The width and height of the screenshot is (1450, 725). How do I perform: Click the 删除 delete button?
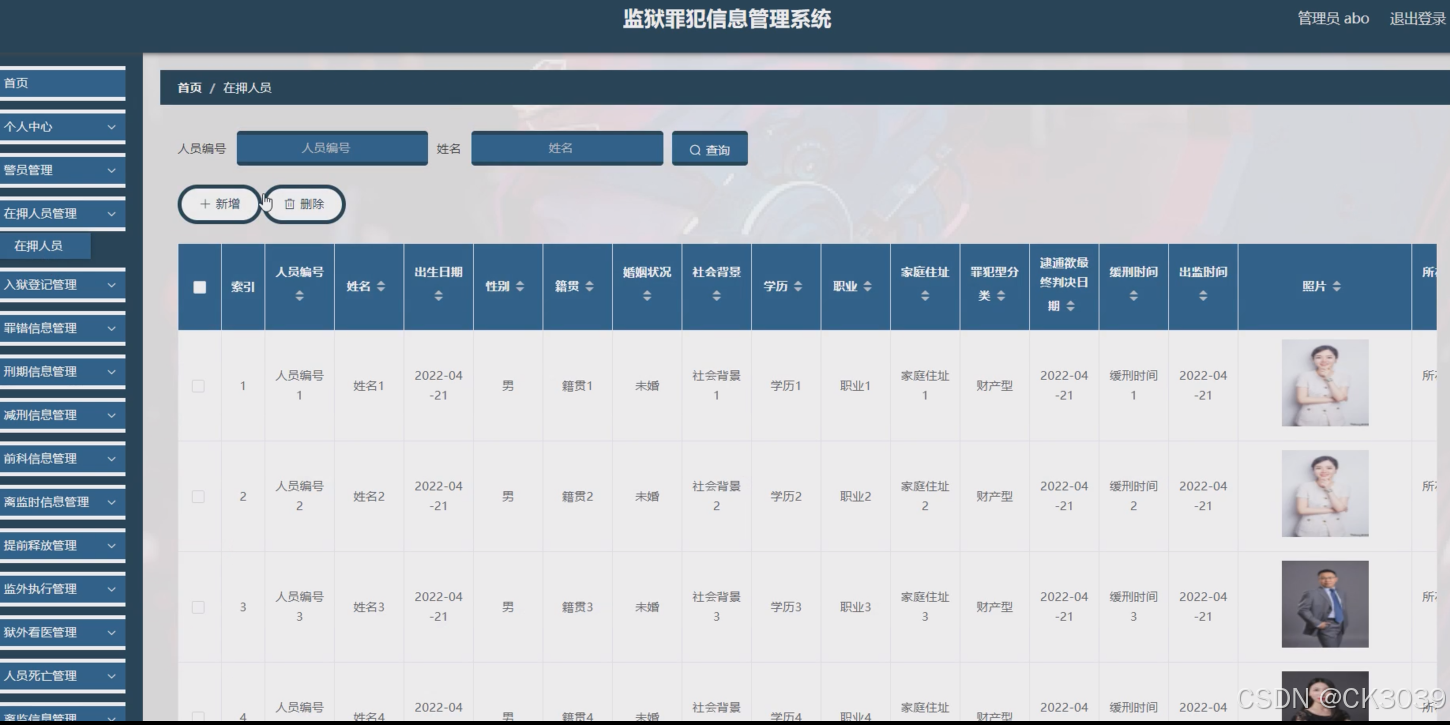coord(304,204)
